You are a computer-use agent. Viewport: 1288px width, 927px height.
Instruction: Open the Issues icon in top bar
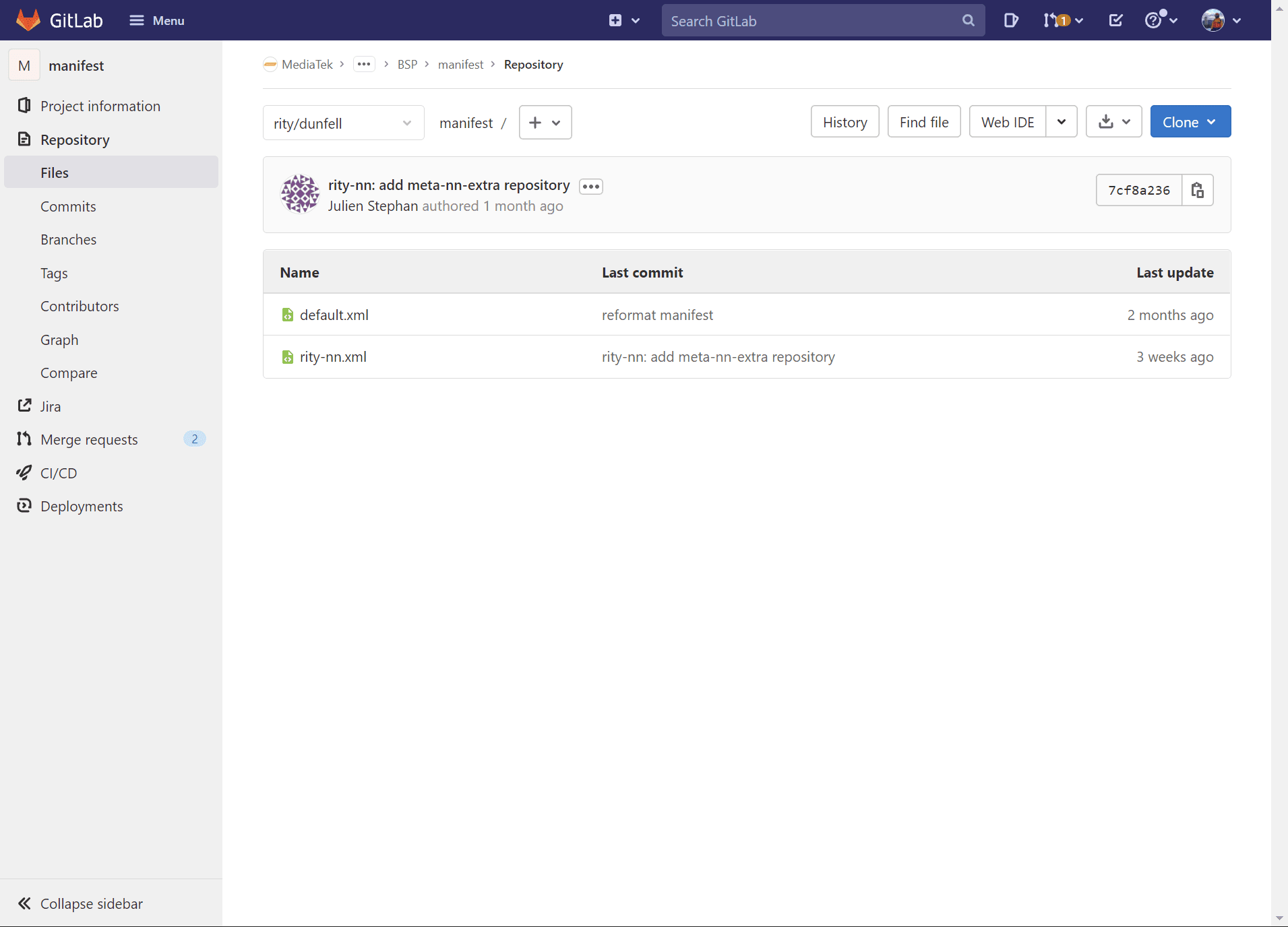coord(1010,20)
